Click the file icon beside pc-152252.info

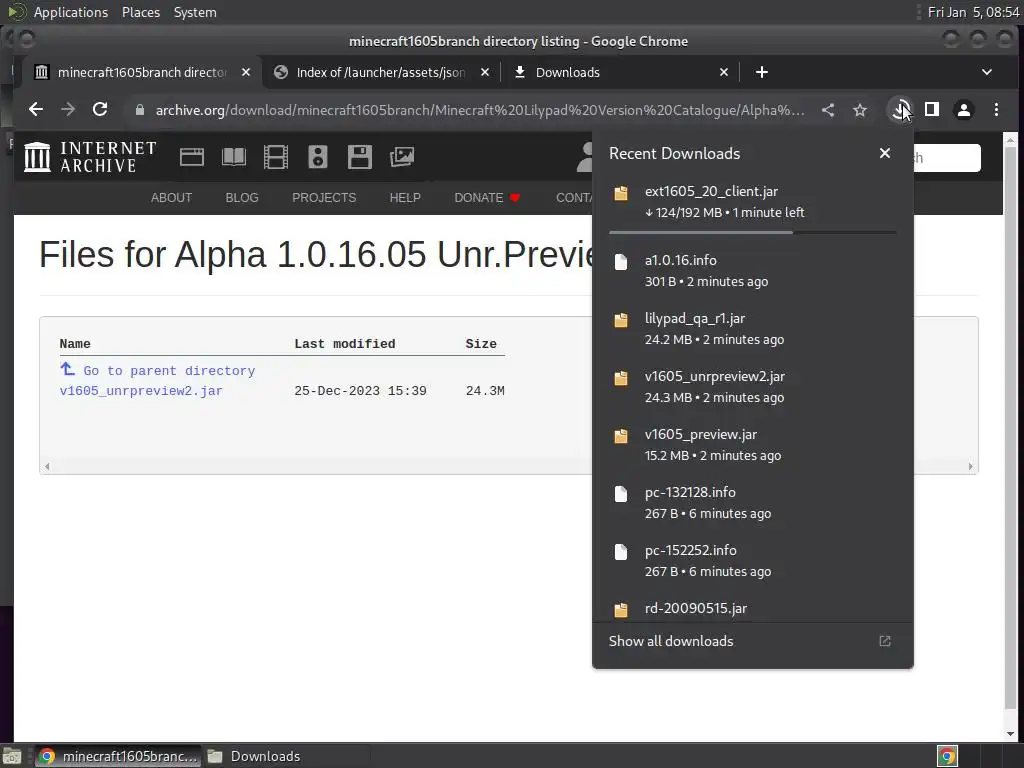621,552
